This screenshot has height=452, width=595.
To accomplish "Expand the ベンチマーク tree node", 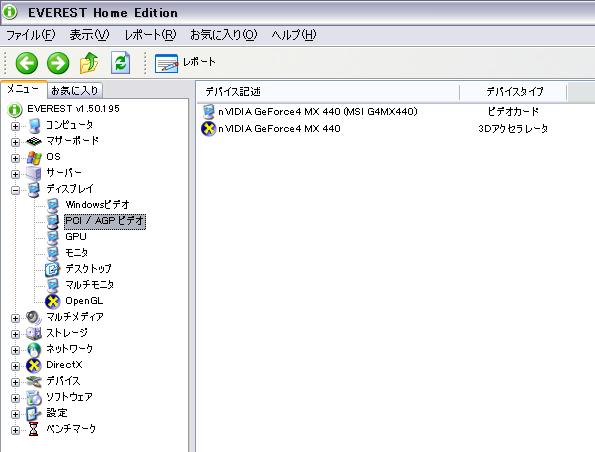I will (x=15, y=430).
